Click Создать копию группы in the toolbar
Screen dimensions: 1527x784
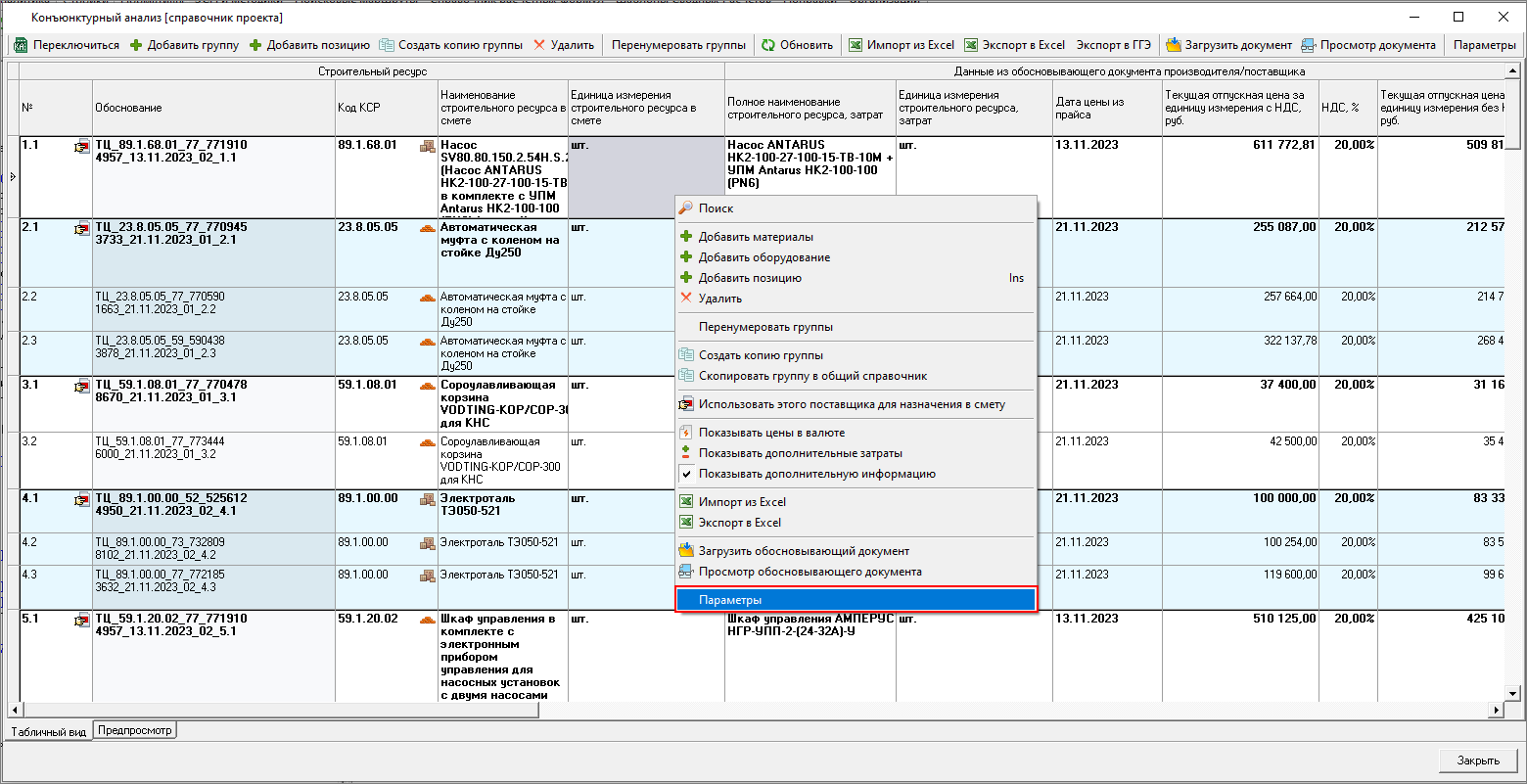[451, 45]
